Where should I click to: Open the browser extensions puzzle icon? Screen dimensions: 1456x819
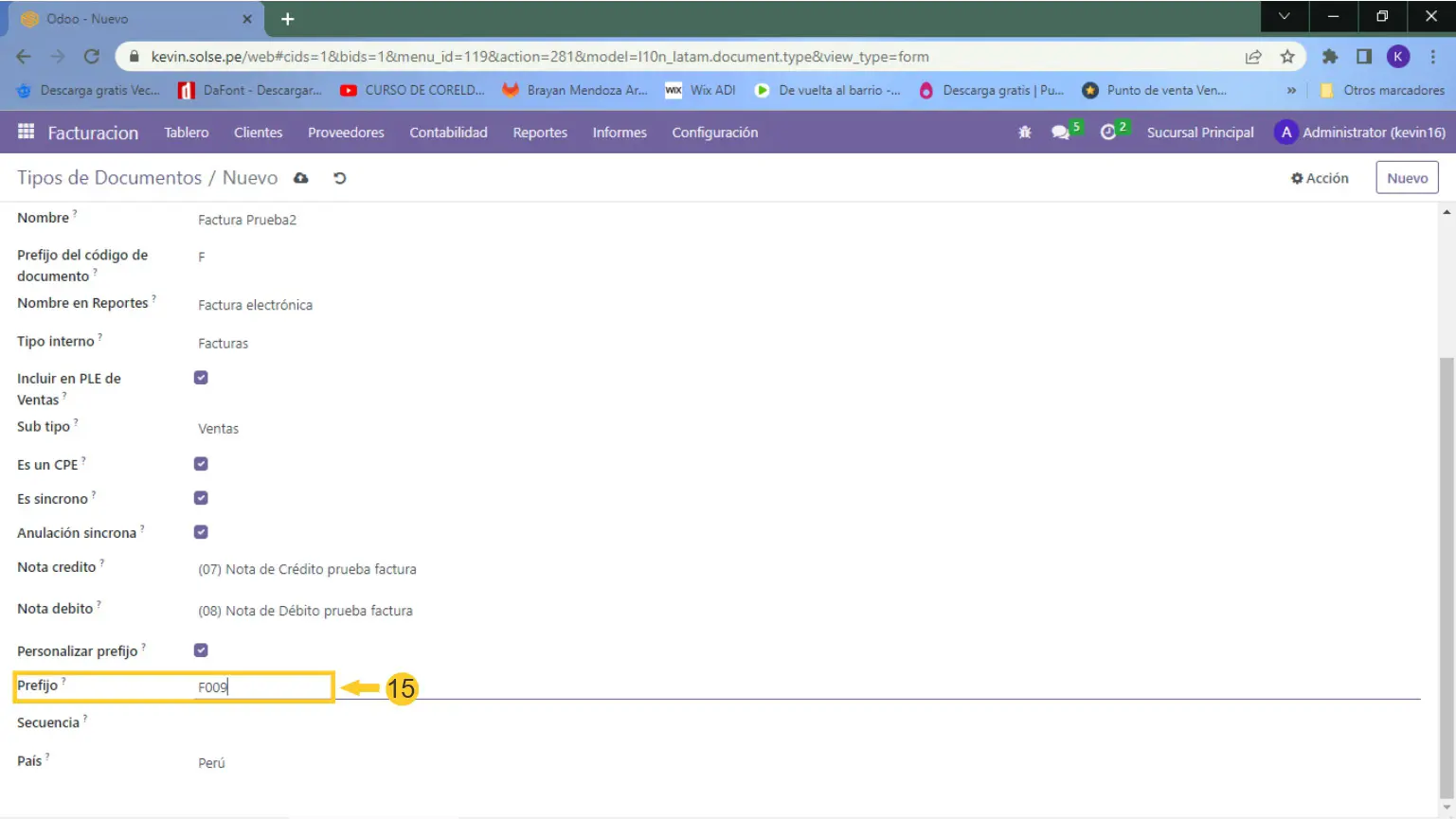point(1330,57)
